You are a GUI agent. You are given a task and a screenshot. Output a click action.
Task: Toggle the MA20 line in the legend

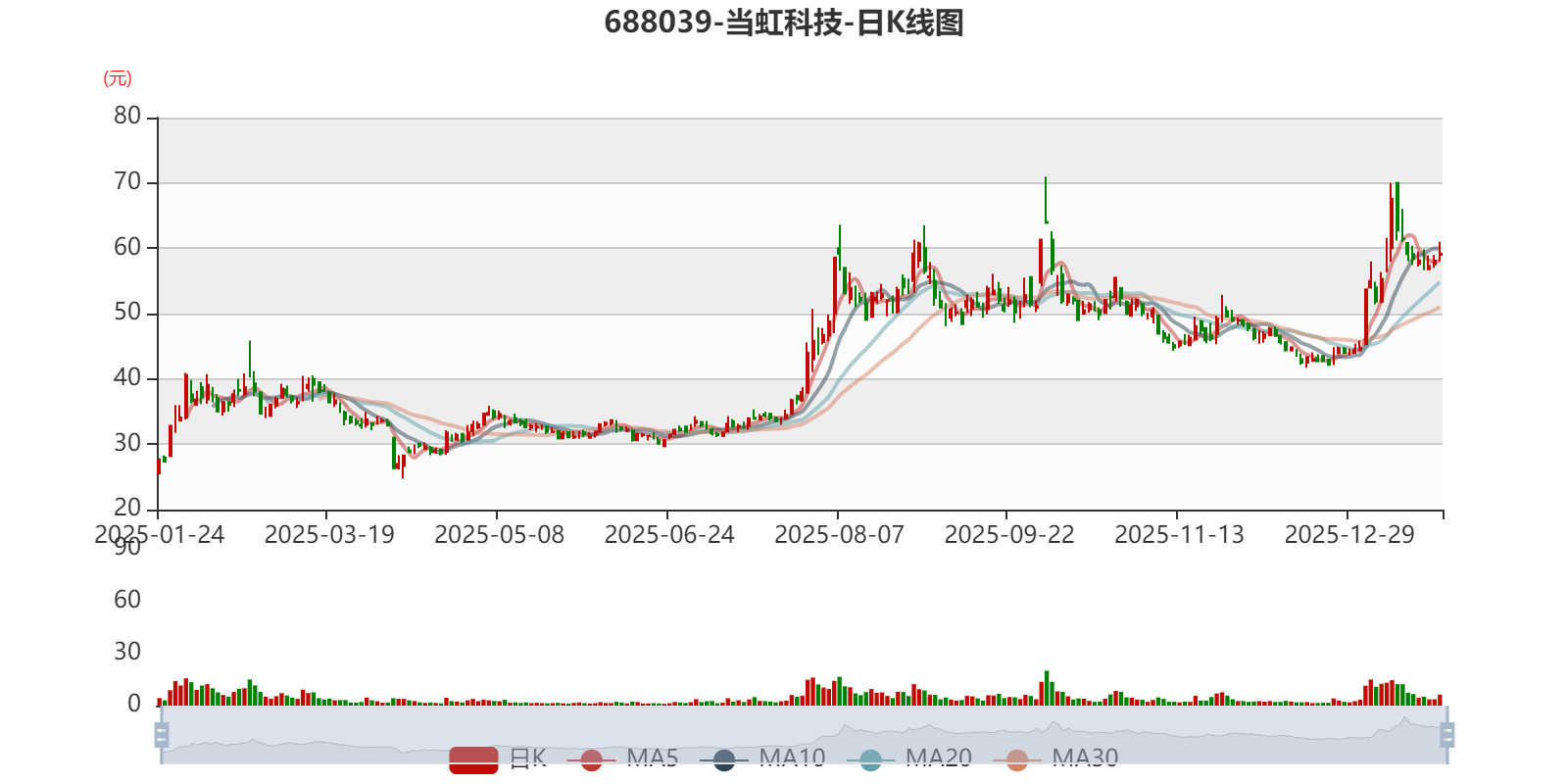(909, 759)
